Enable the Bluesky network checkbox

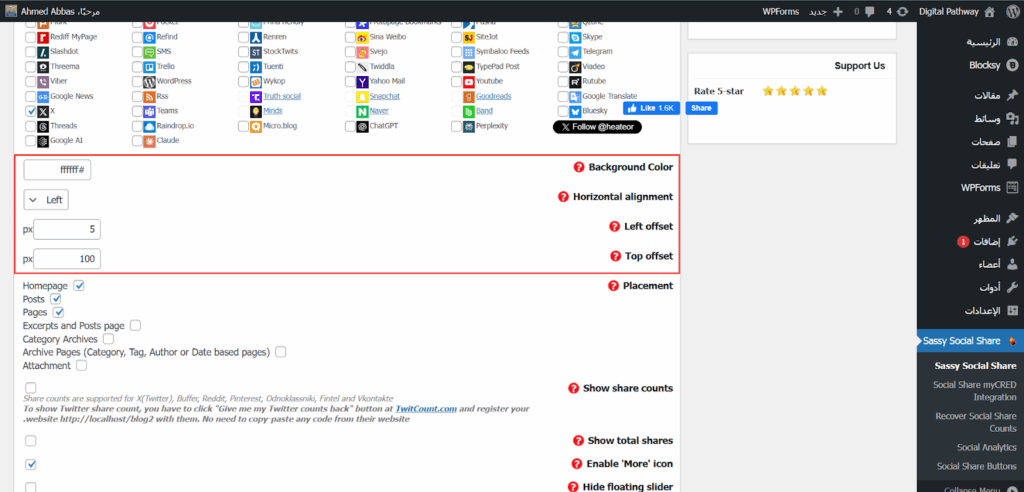pyautogui.click(x=563, y=111)
